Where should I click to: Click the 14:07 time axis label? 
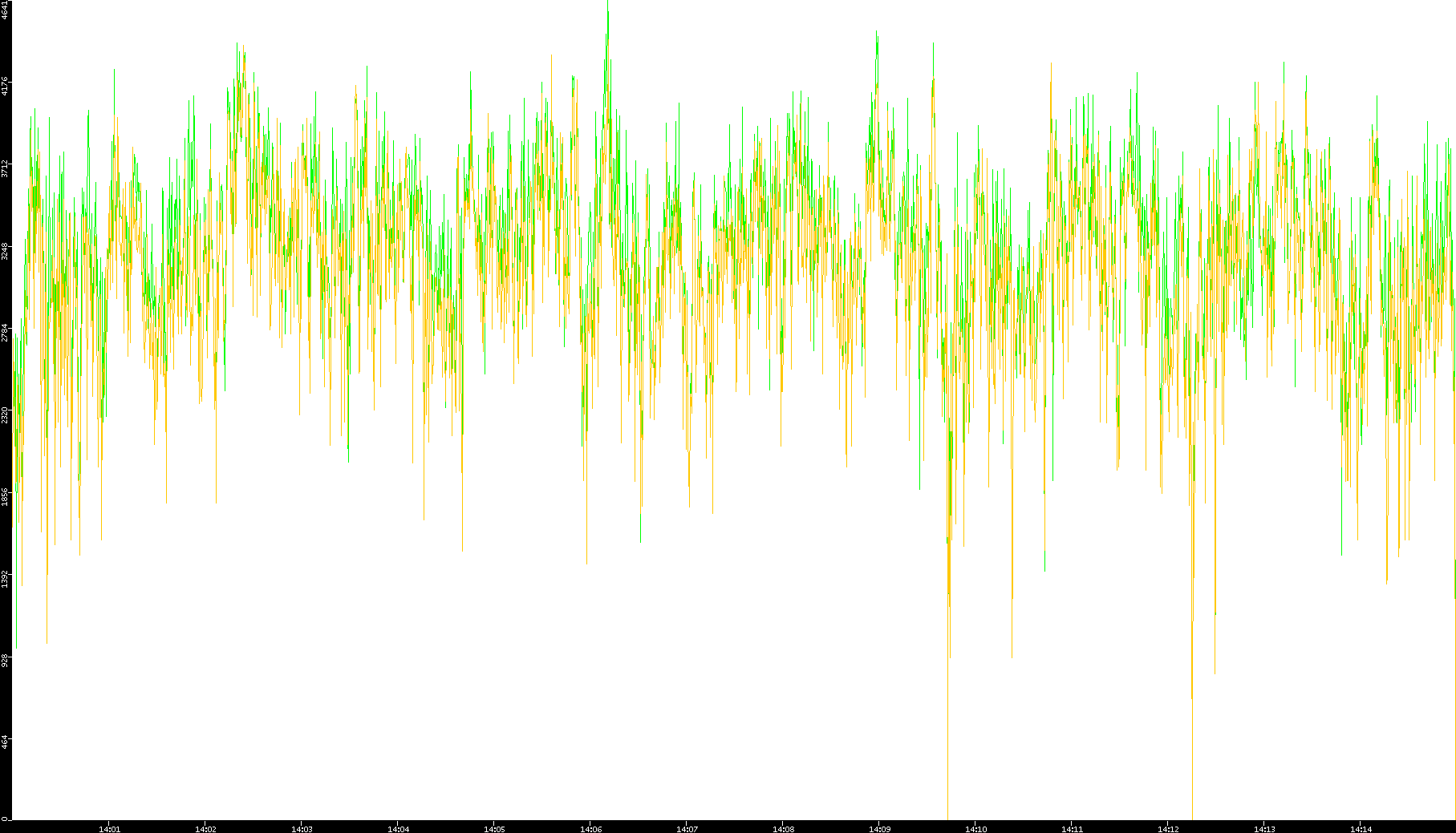click(x=687, y=829)
